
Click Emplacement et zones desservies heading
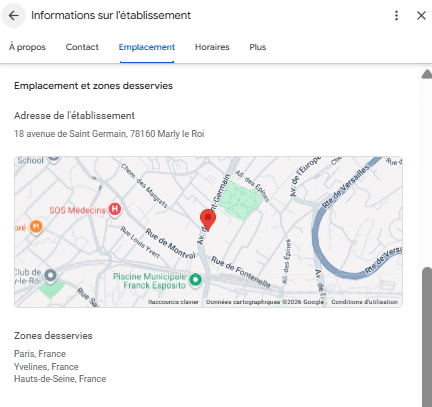click(x=93, y=86)
